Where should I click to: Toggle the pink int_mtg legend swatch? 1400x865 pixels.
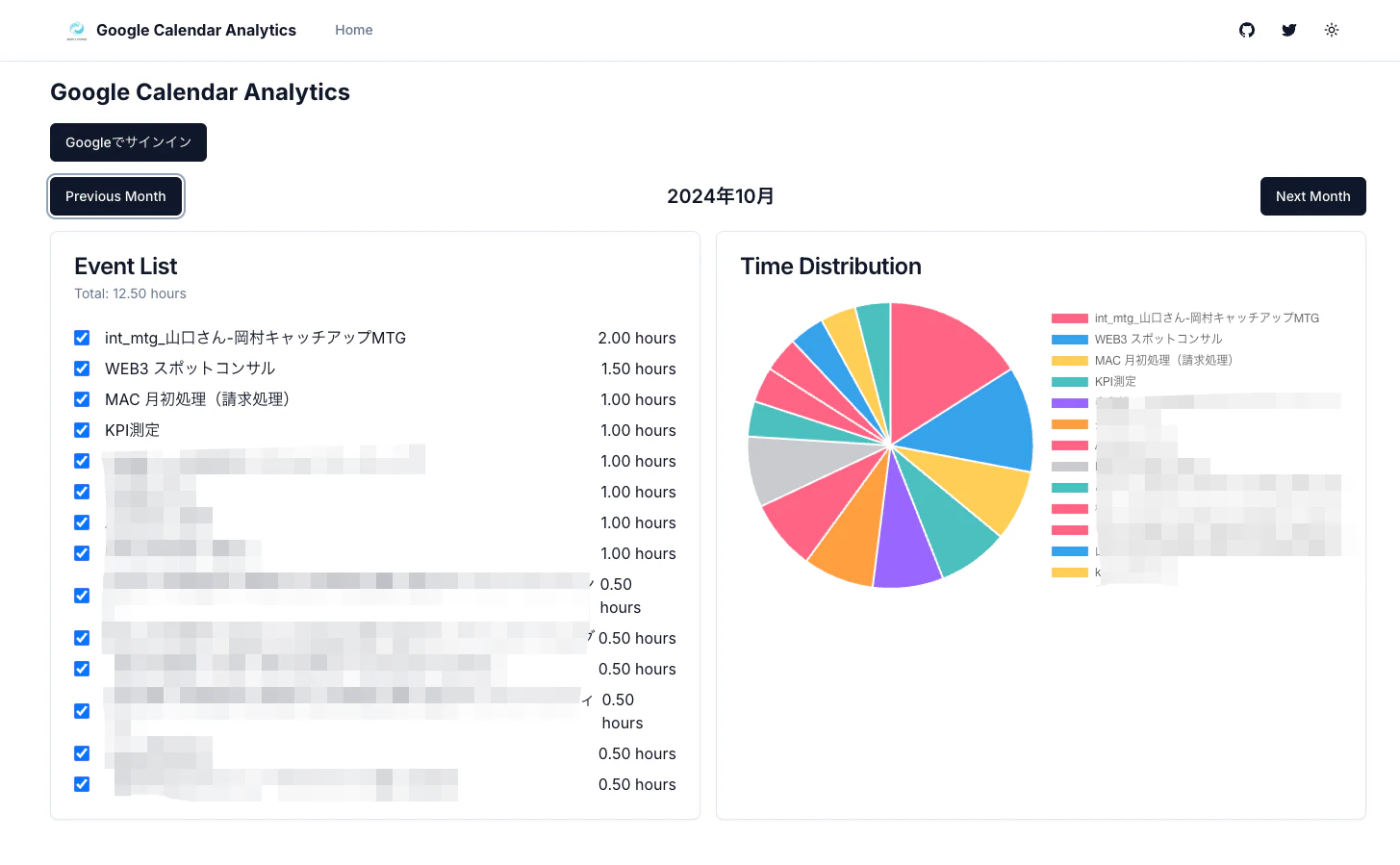coord(1070,318)
